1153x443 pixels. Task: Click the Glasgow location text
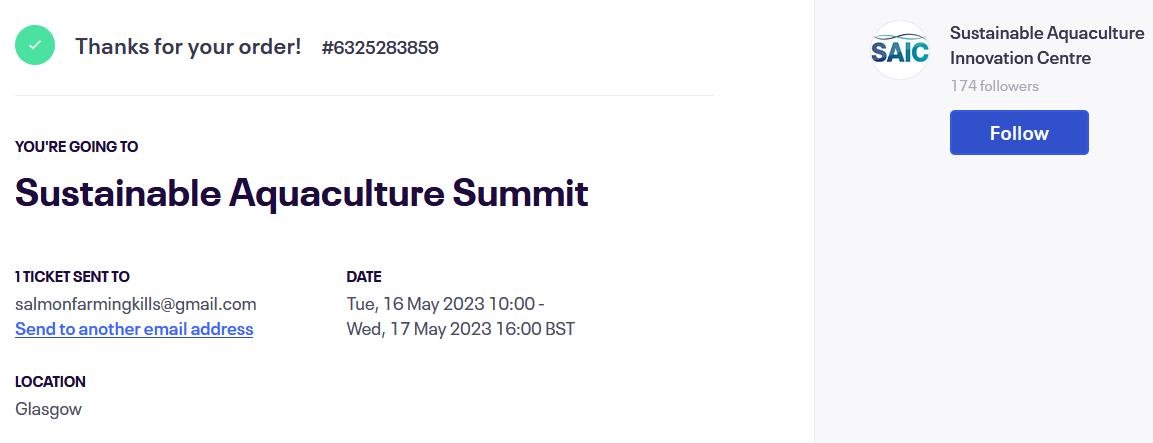[x=48, y=409]
